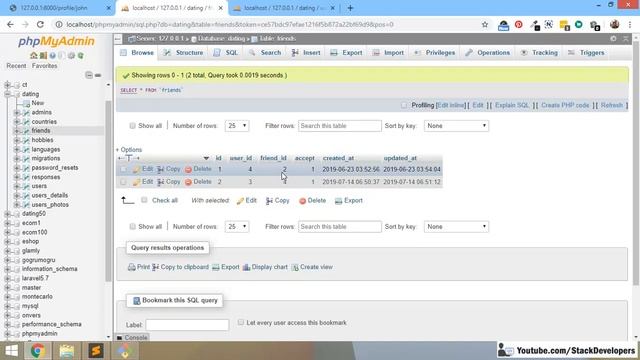Click the Create view icon
The height and width of the screenshot is (360, 640).
(x=295, y=267)
